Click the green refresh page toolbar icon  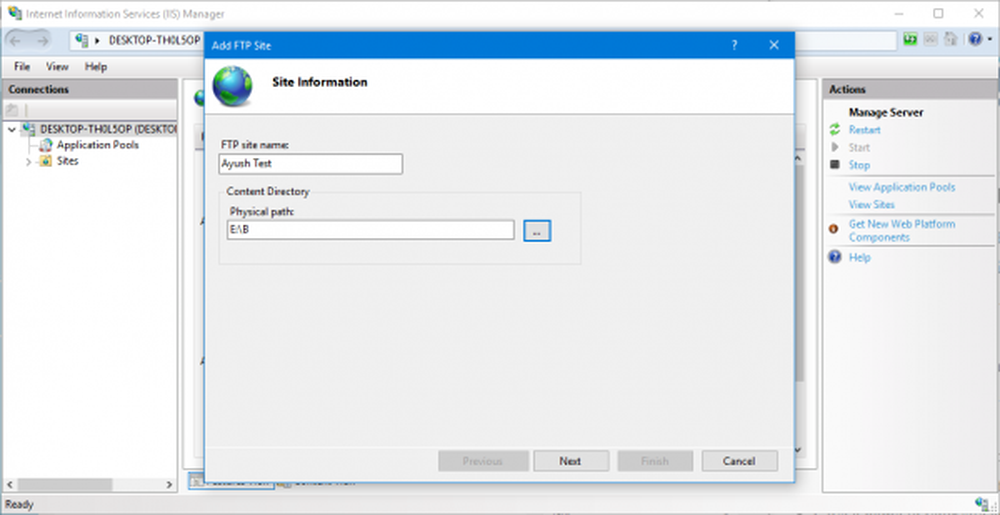coord(911,41)
